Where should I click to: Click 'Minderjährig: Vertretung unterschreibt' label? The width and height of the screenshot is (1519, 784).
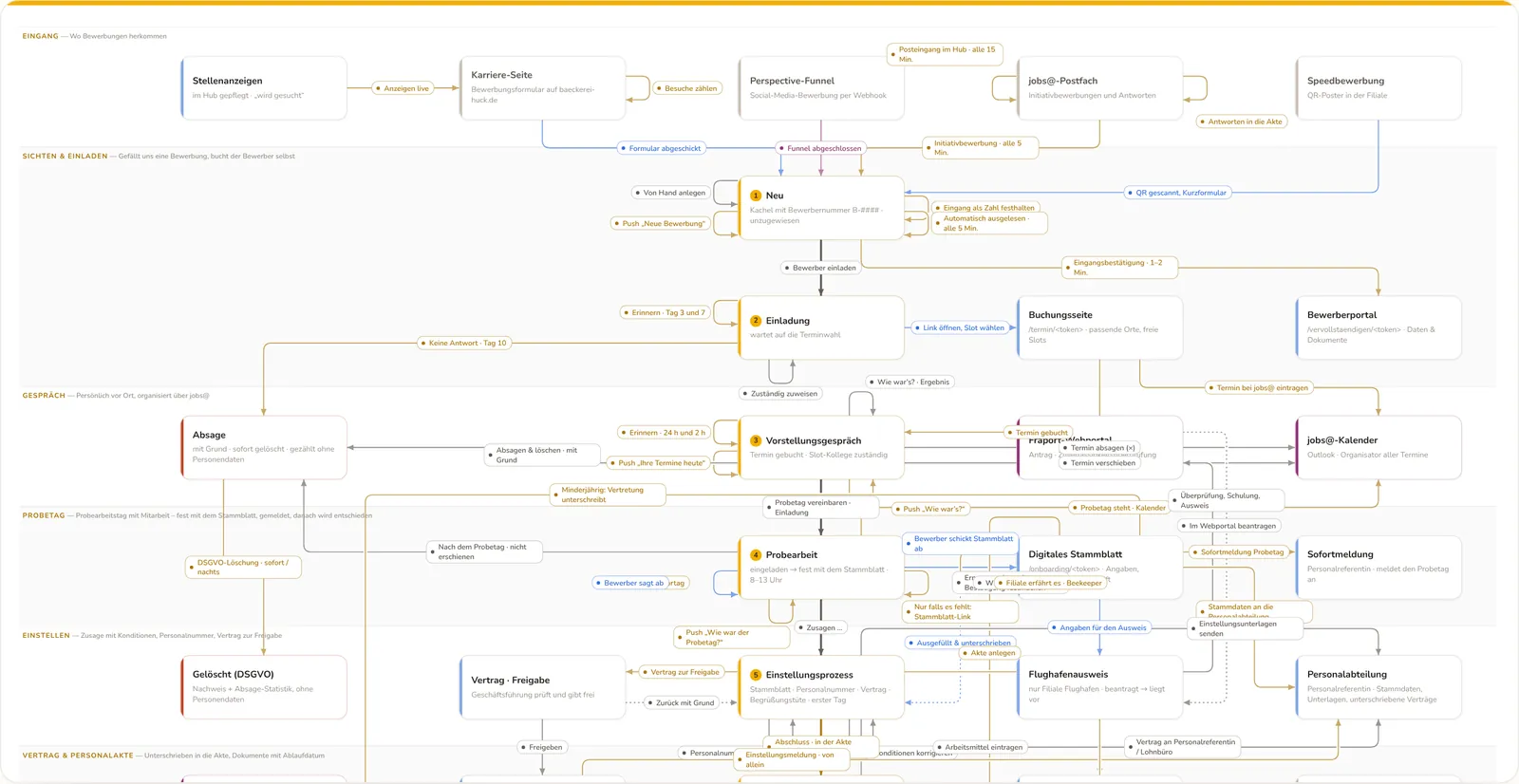608,495
